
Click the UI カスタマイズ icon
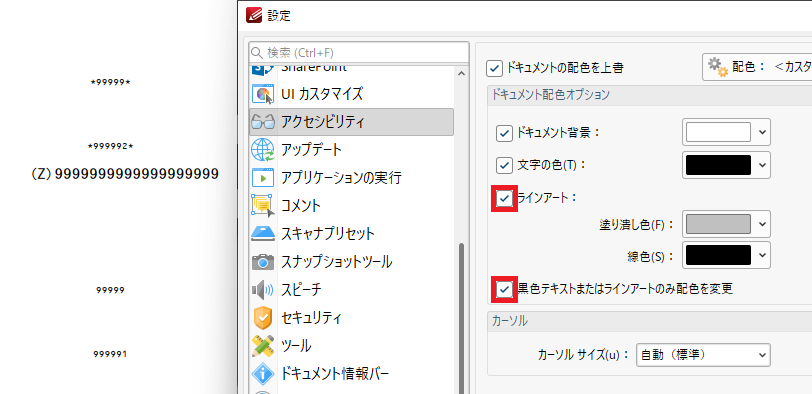click(263, 94)
